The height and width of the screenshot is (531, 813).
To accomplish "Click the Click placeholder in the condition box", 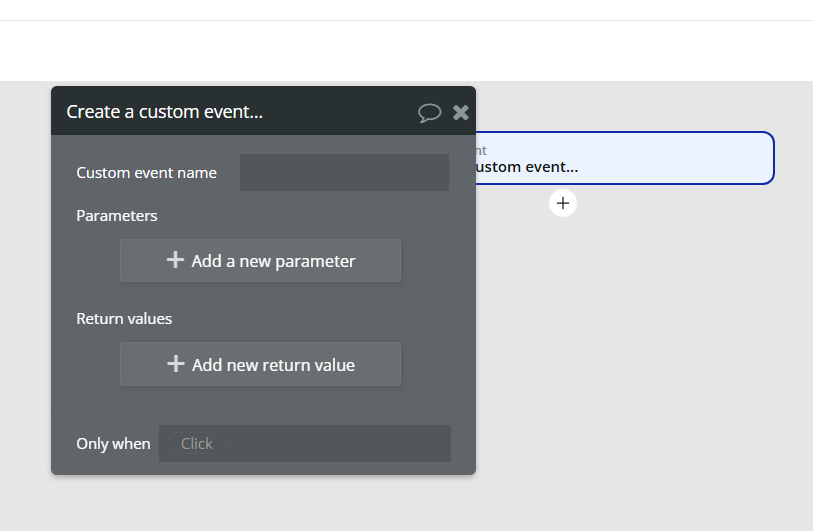I will point(197,443).
